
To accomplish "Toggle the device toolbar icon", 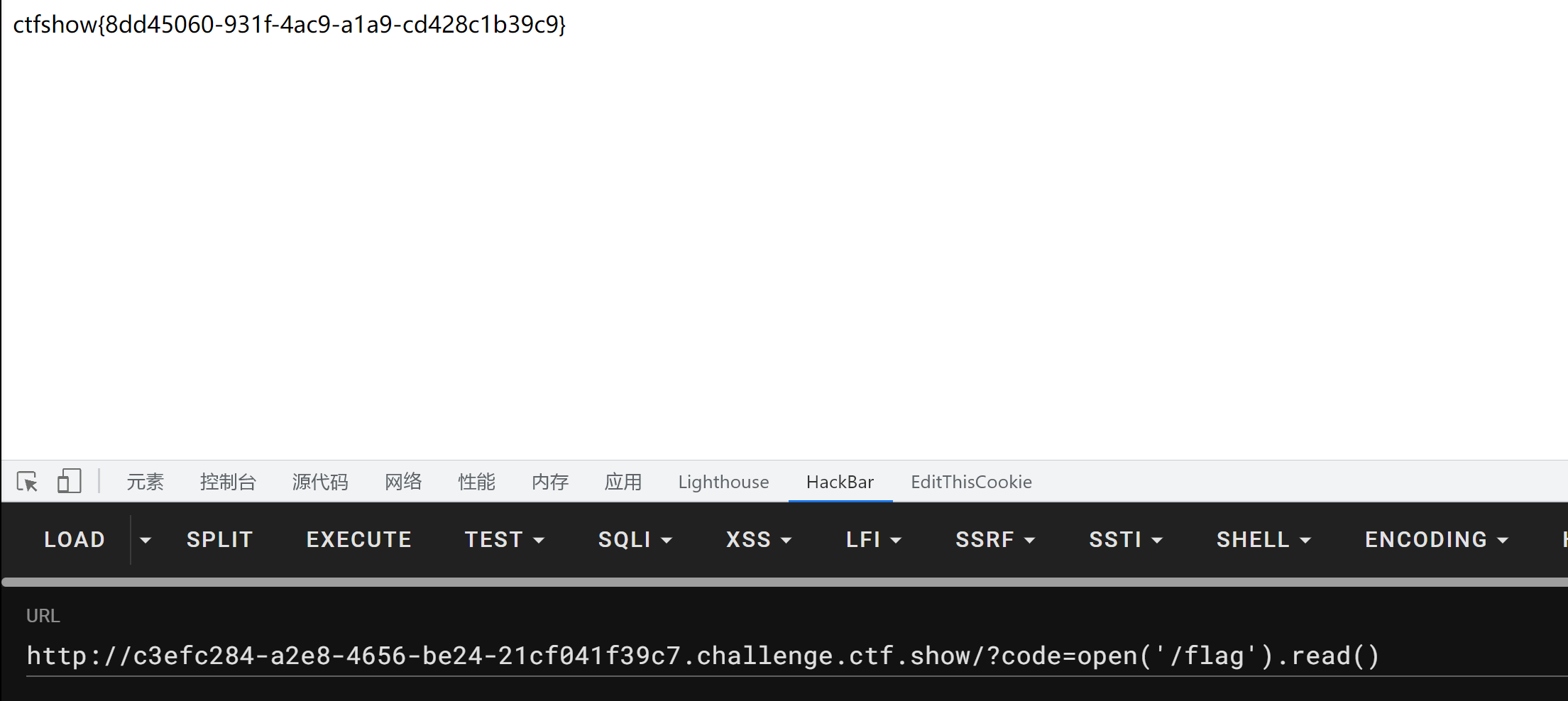I will click(x=69, y=481).
